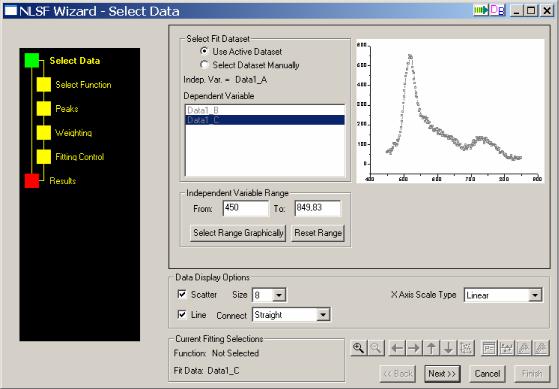This screenshot has height=389, width=559.
Task: Toggle the Scatter checkbox
Action: tap(182, 294)
